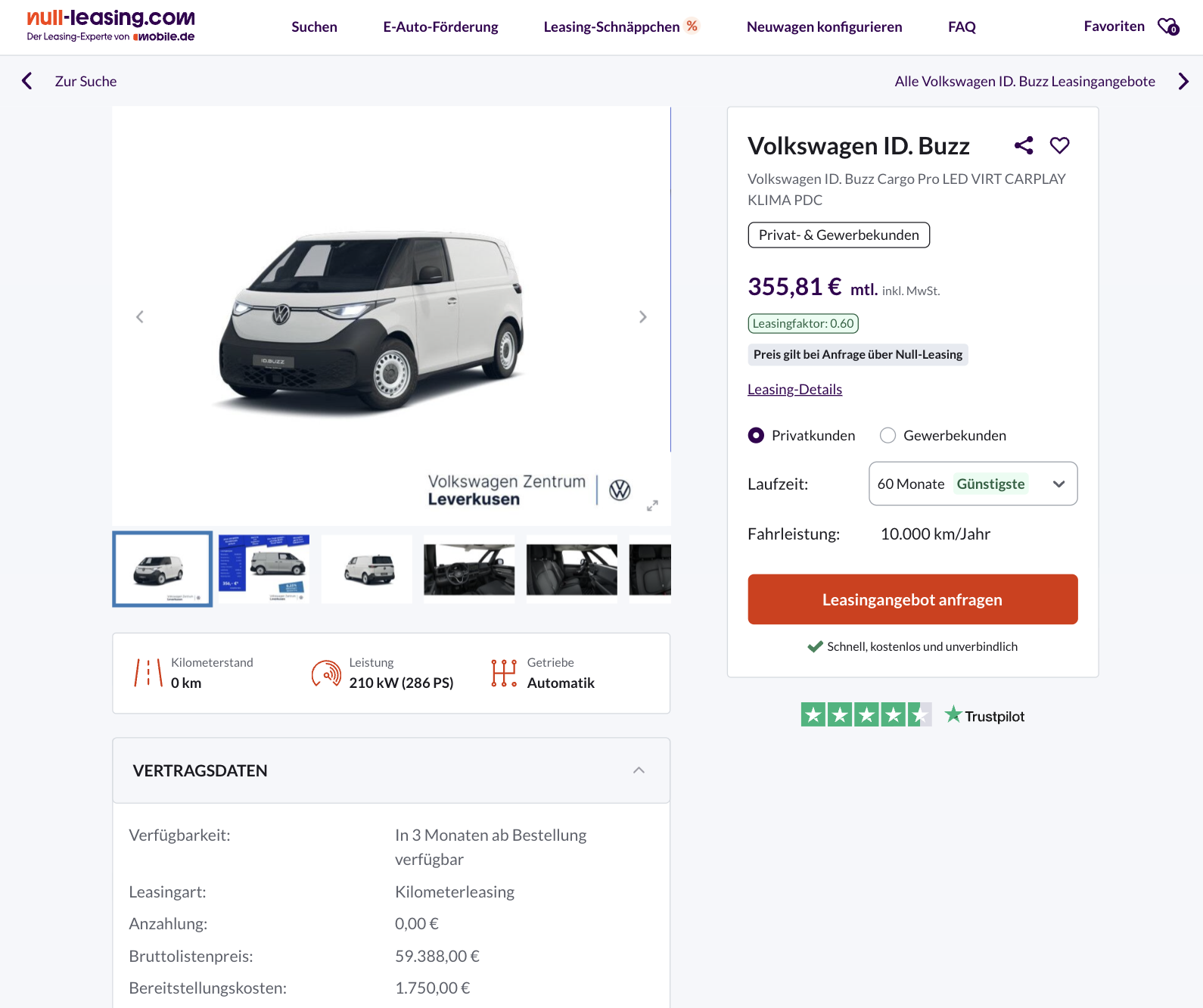Click the share icon next to the title
Viewport: 1203px width, 1008px height.
(1024, 145)
